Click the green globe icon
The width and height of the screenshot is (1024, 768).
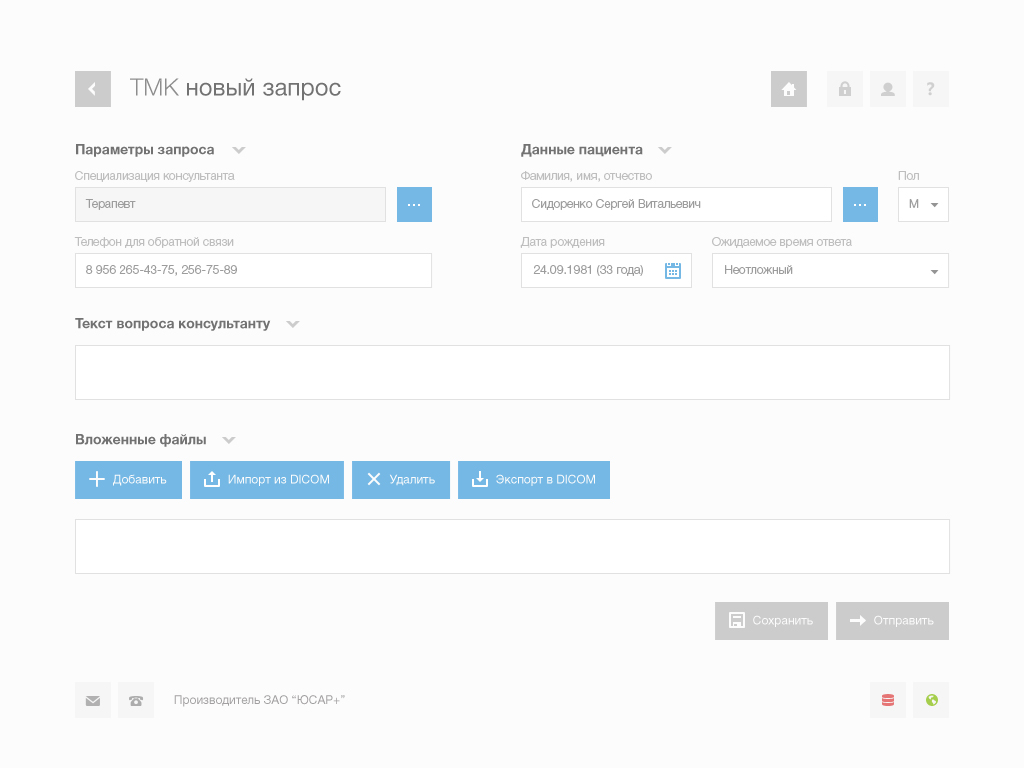931,700
